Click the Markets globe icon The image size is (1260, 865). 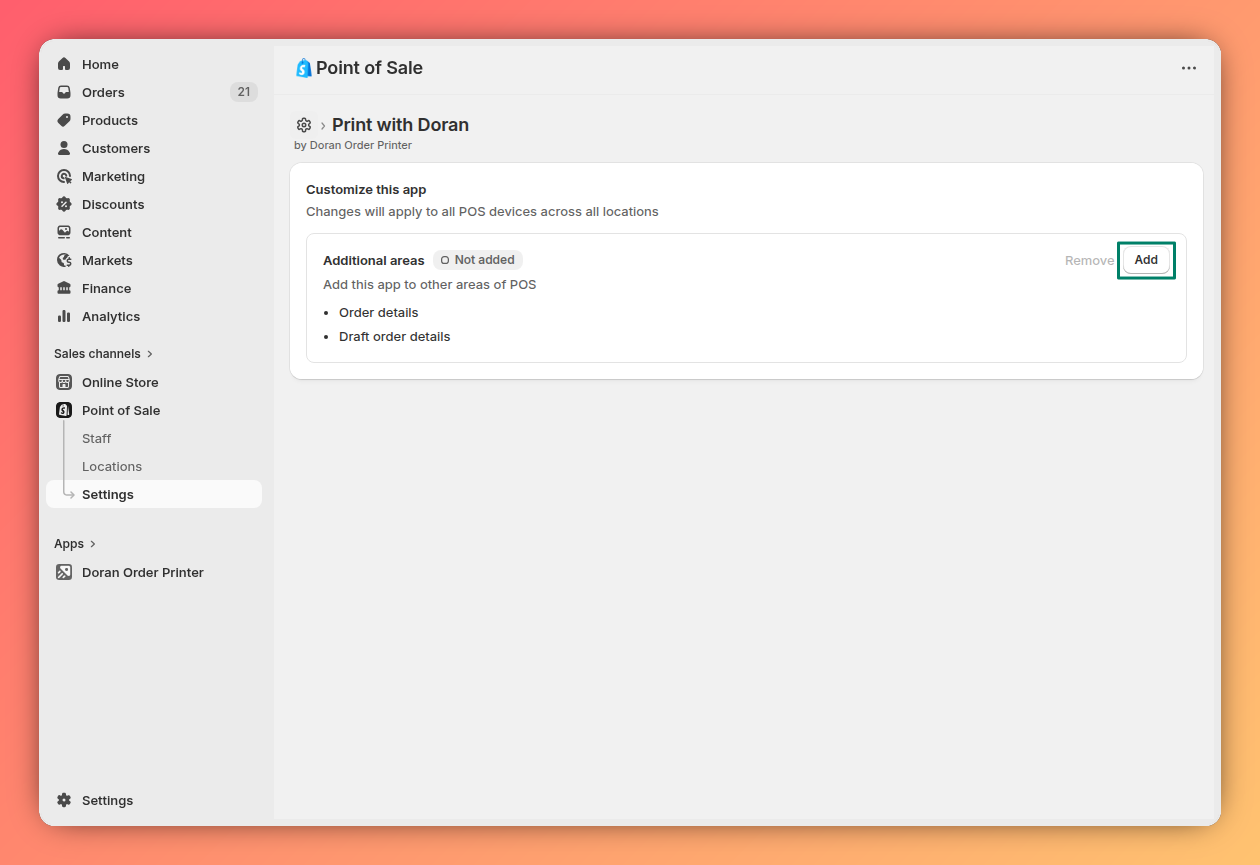[x=64, y=260]
